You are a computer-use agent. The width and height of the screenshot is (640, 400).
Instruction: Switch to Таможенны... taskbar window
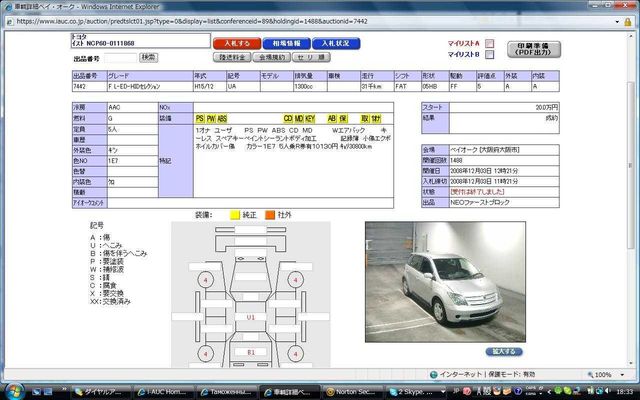[227, 392]
